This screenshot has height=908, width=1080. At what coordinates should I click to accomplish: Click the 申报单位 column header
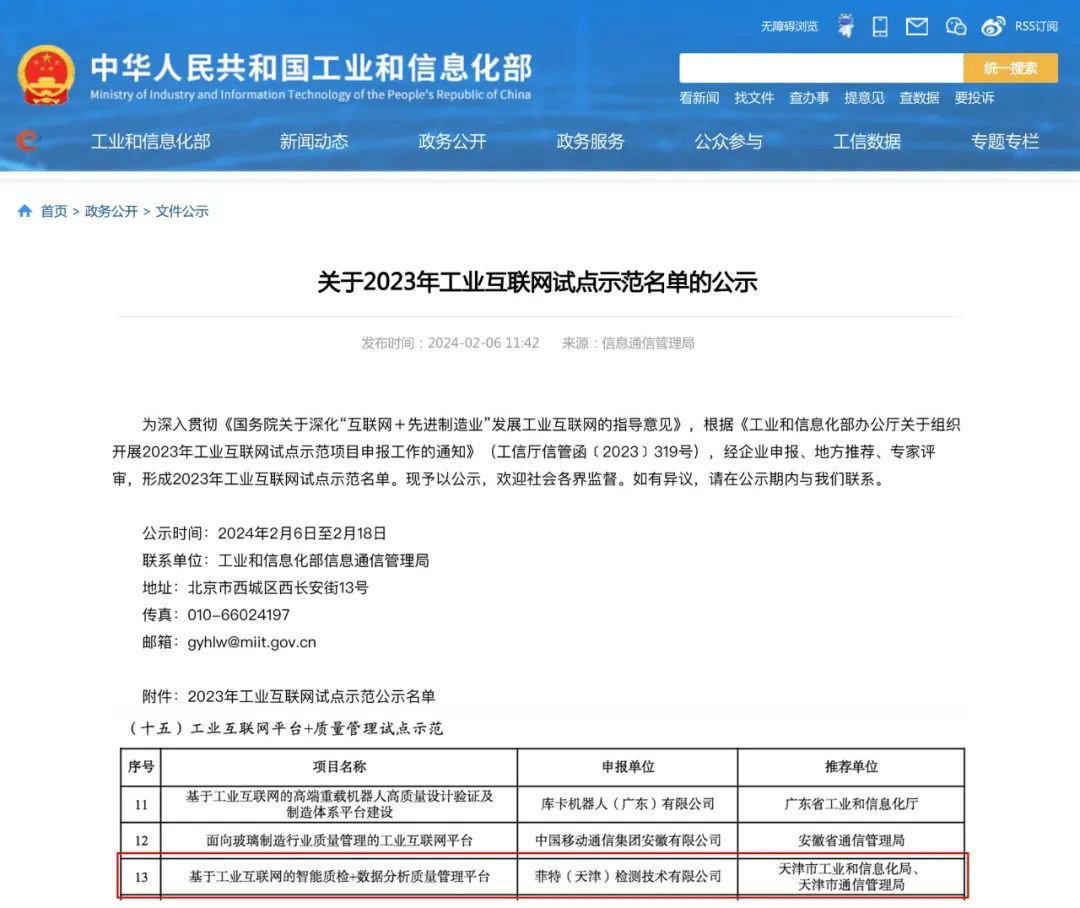tap(627, 767)
